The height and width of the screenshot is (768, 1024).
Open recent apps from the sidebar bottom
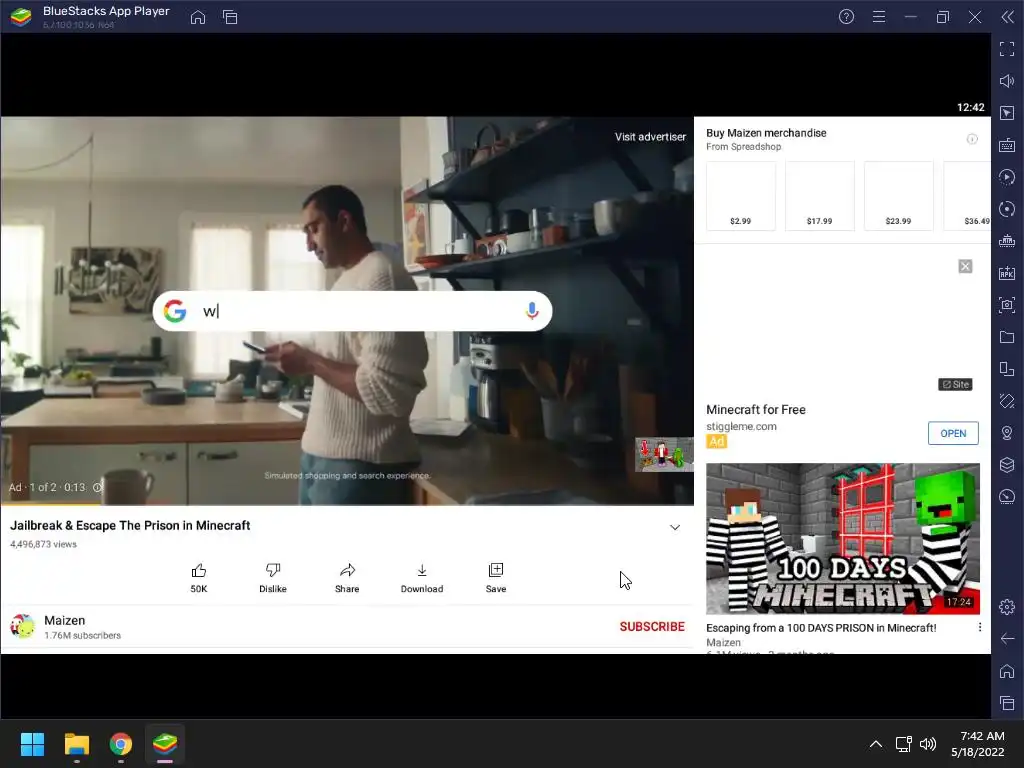[x=1007, y=703]
